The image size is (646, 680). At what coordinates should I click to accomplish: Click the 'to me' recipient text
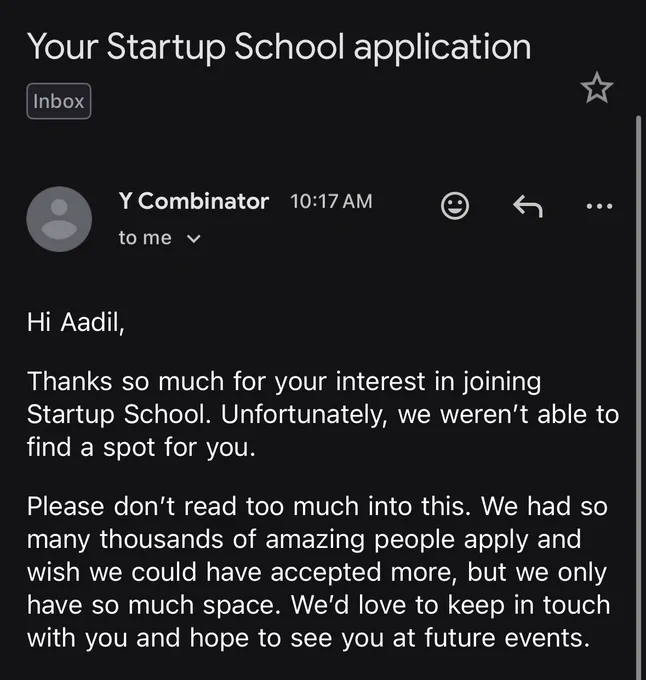(145, 238)
